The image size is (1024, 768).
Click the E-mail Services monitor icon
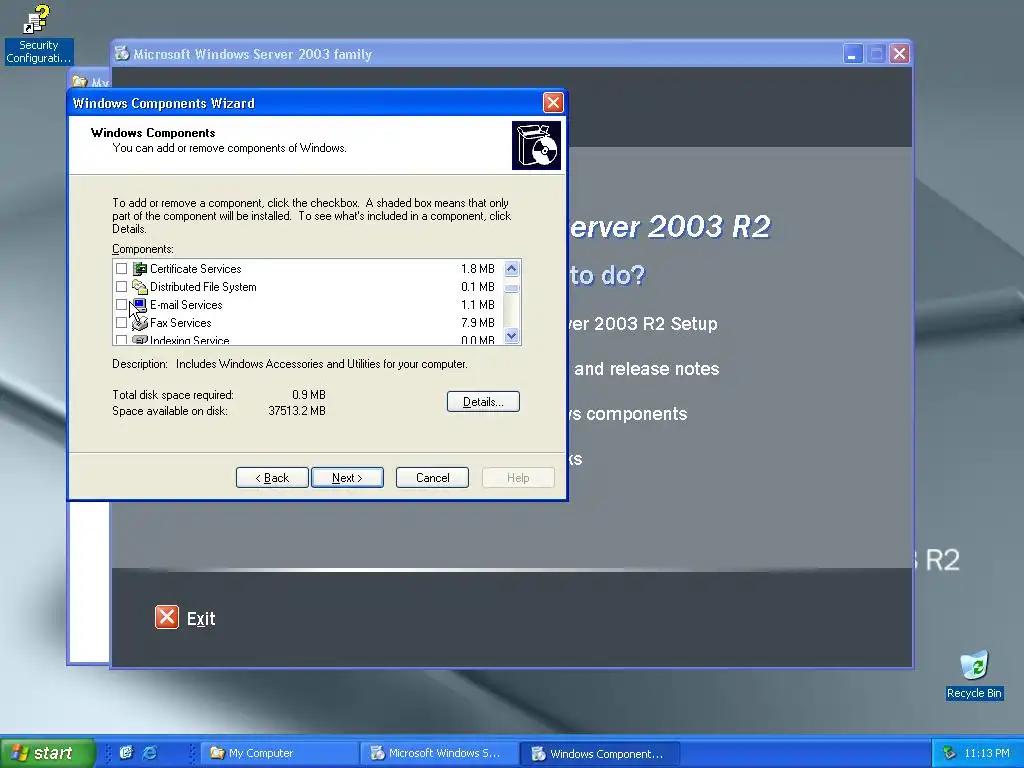140,304
